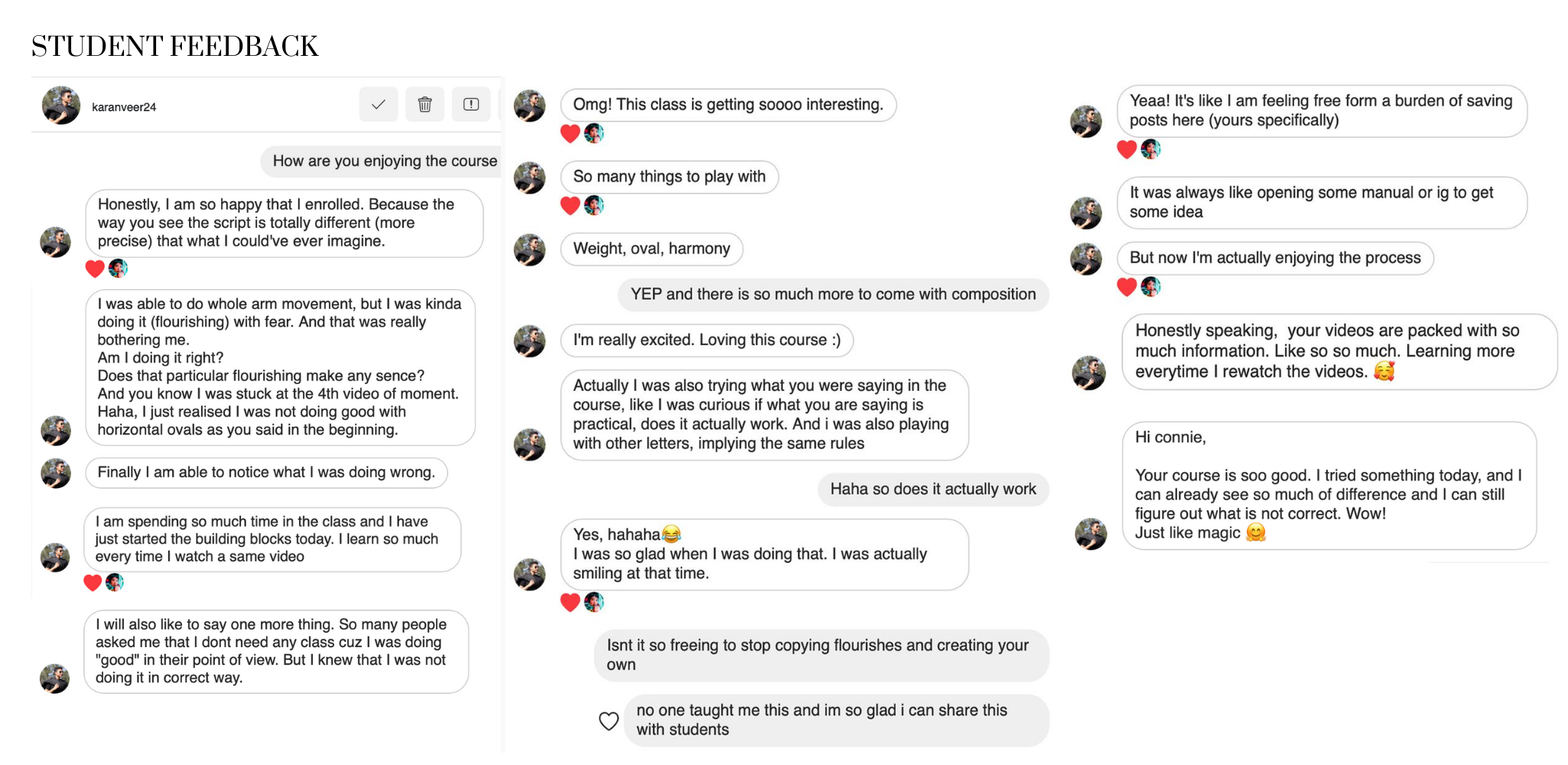Click red heart under 'But now I'm actually enjoying'
Screen dimensions: 1568x765
point(1127,287)
